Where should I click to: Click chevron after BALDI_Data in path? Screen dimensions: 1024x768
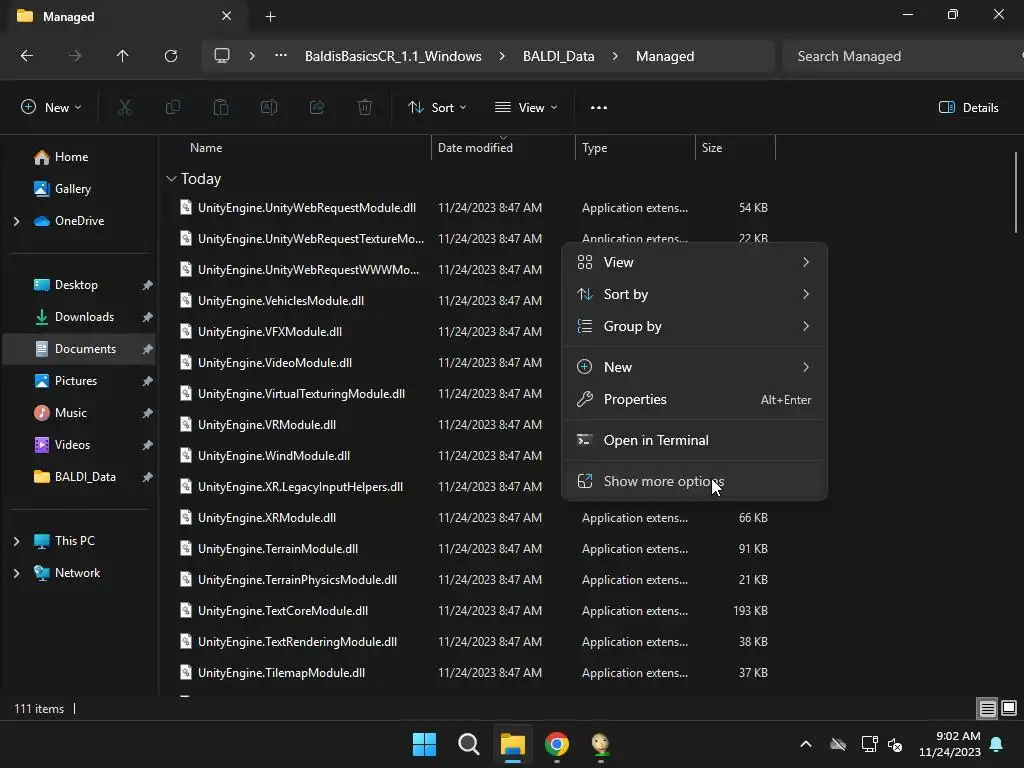click(615, 56)
